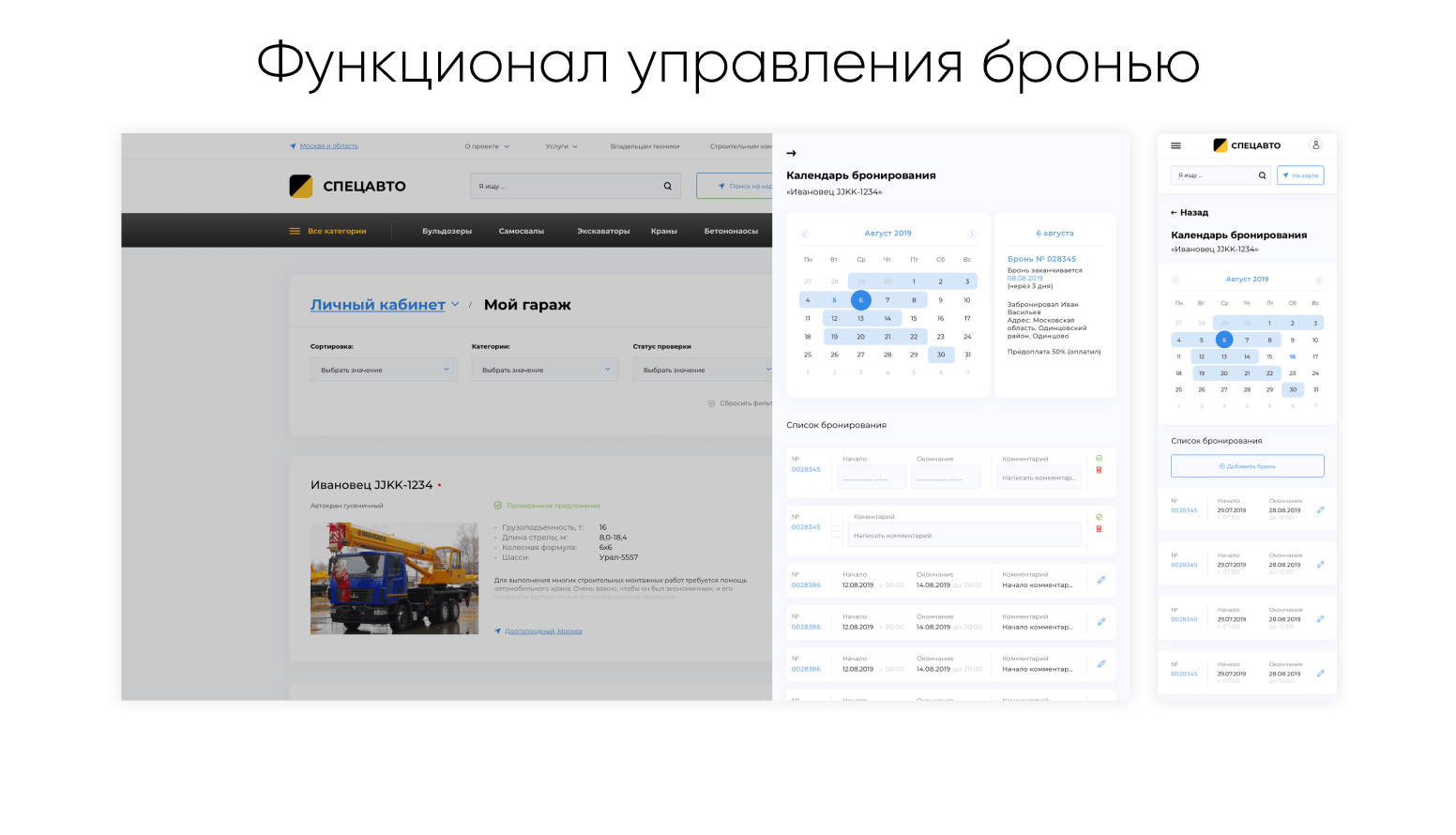This screenshot has height=835, width=1456.
Task: Go to previous month in mobile calendar
Action: pyautogui.click(x=1175, y=280)
